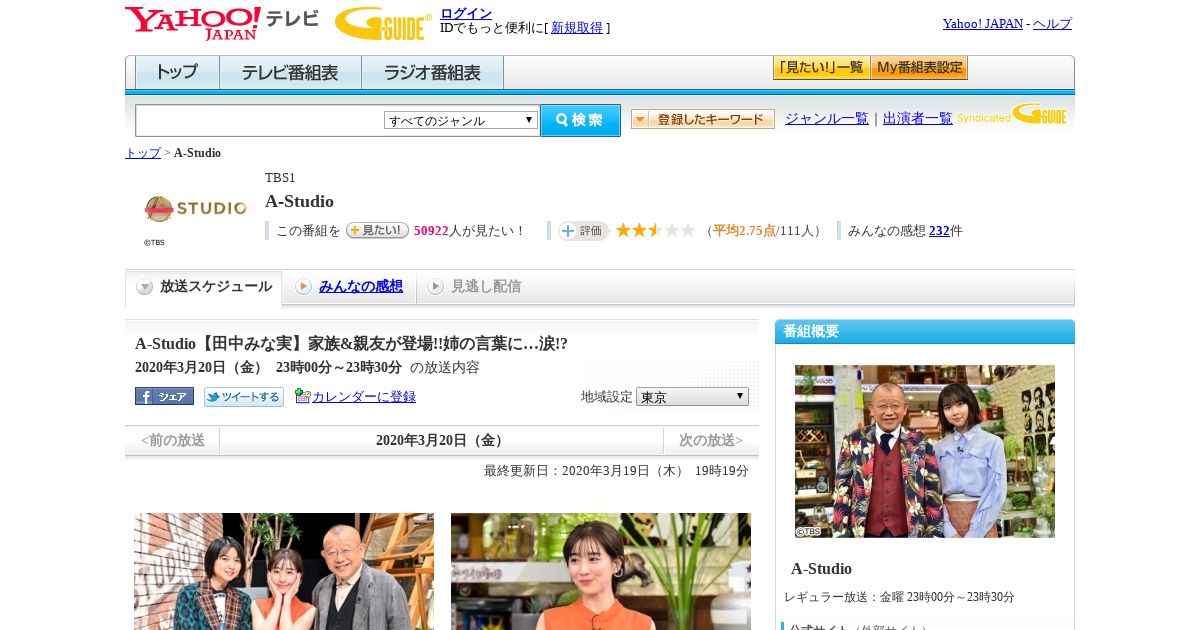Click the episode title 田中みな実 heading
This screenshot has width=1200, height=630.
click(x=351, y=344)
